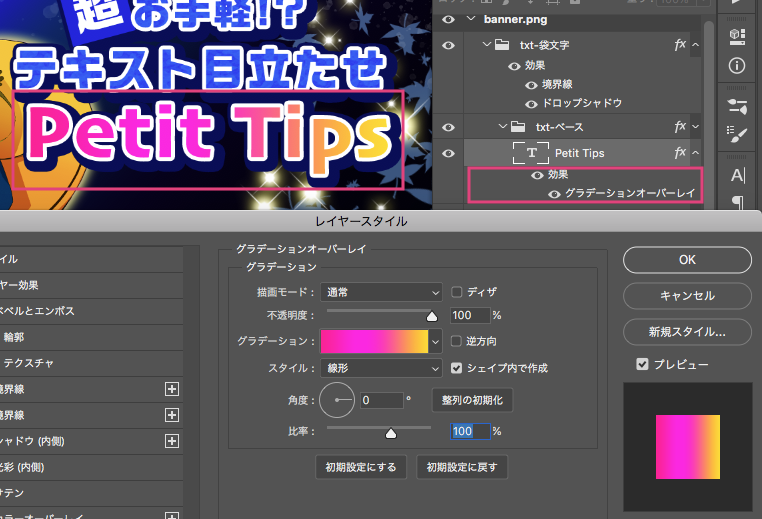Open the Info panel icon

(x=737, y=66)
